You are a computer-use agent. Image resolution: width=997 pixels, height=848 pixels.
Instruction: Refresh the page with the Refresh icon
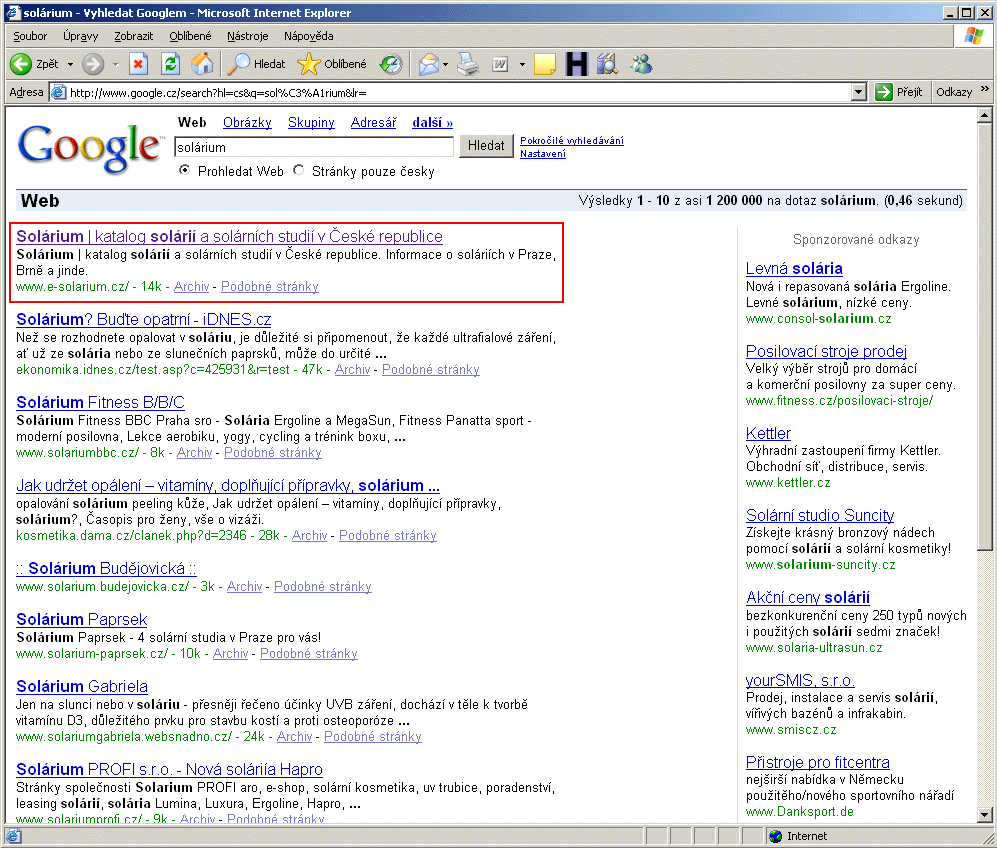coord(170,64)
